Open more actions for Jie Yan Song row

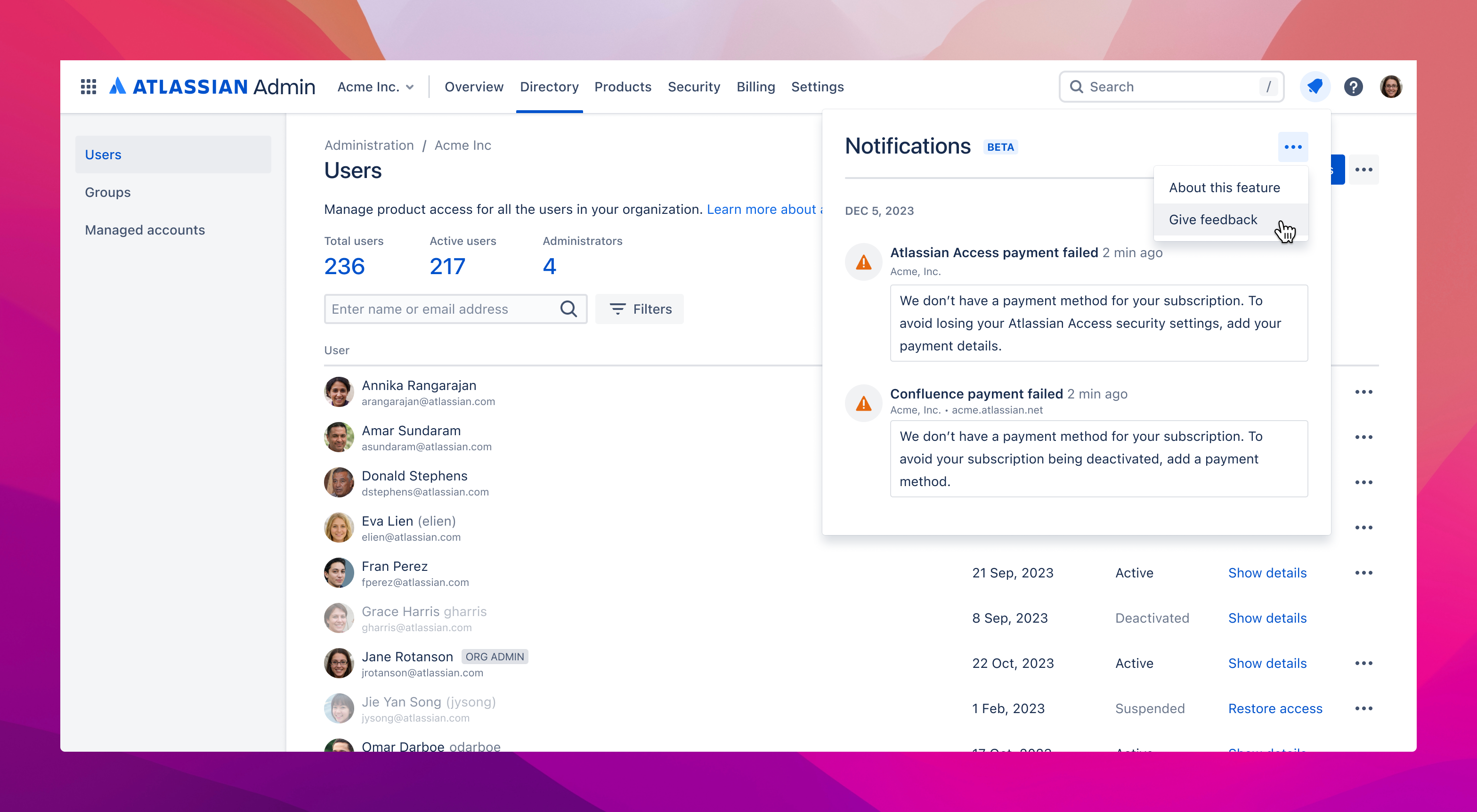1363,709
